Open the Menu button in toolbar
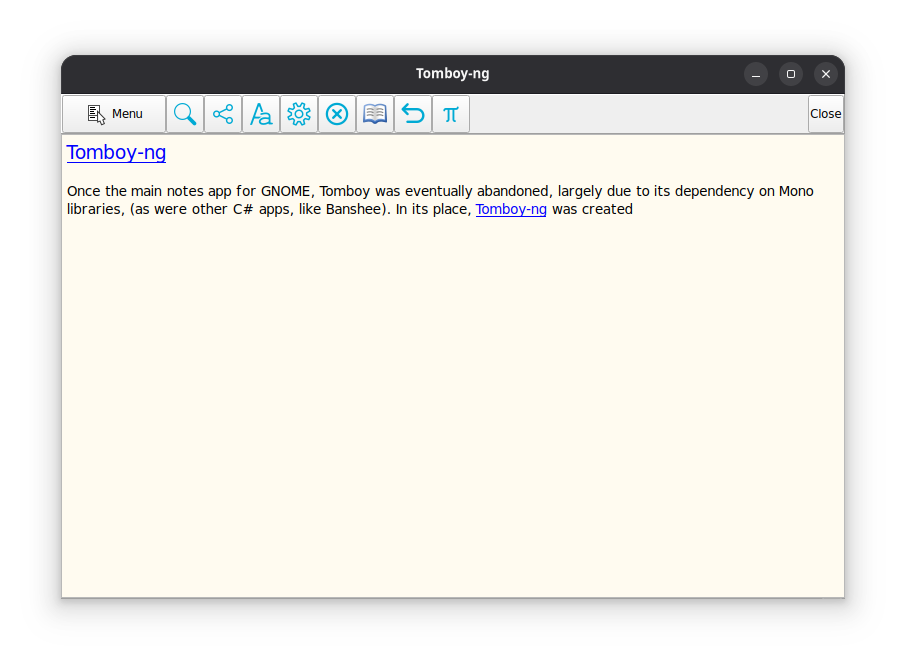 click(114, 114)
